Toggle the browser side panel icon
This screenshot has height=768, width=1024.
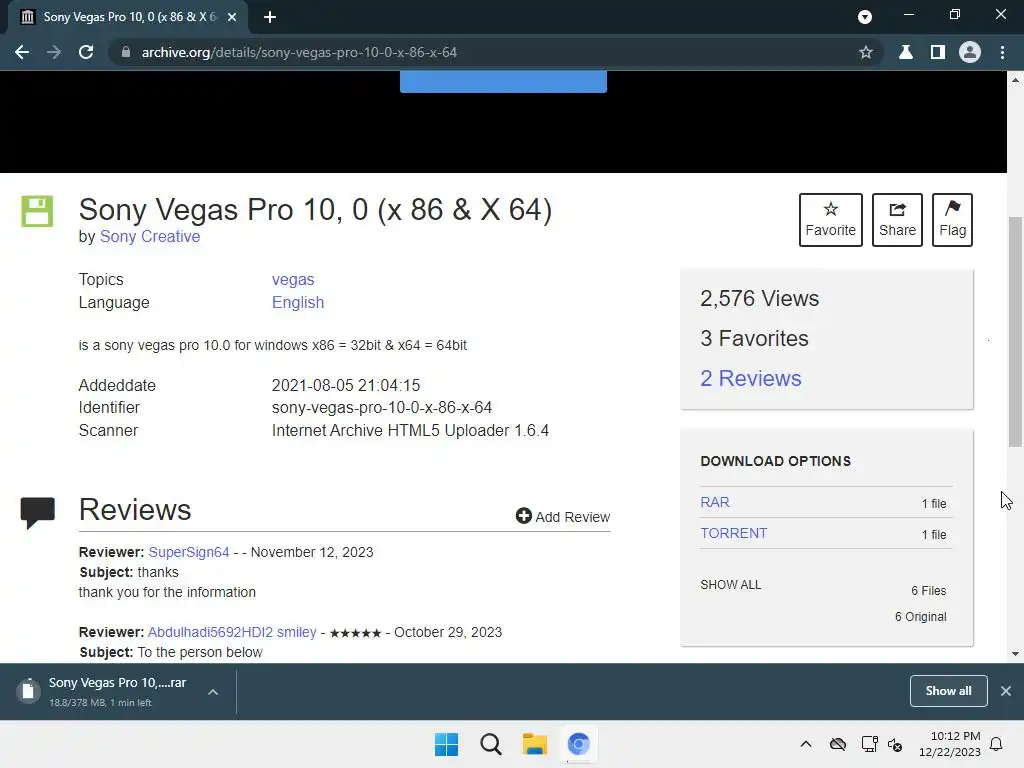tap(938, 52)
